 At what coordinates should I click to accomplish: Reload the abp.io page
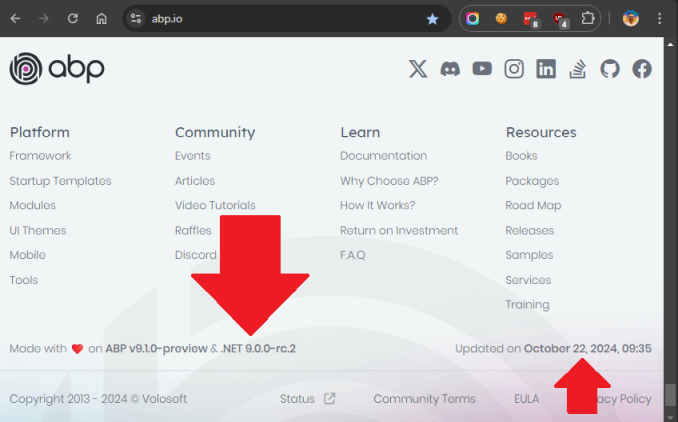tap(73, 19)
